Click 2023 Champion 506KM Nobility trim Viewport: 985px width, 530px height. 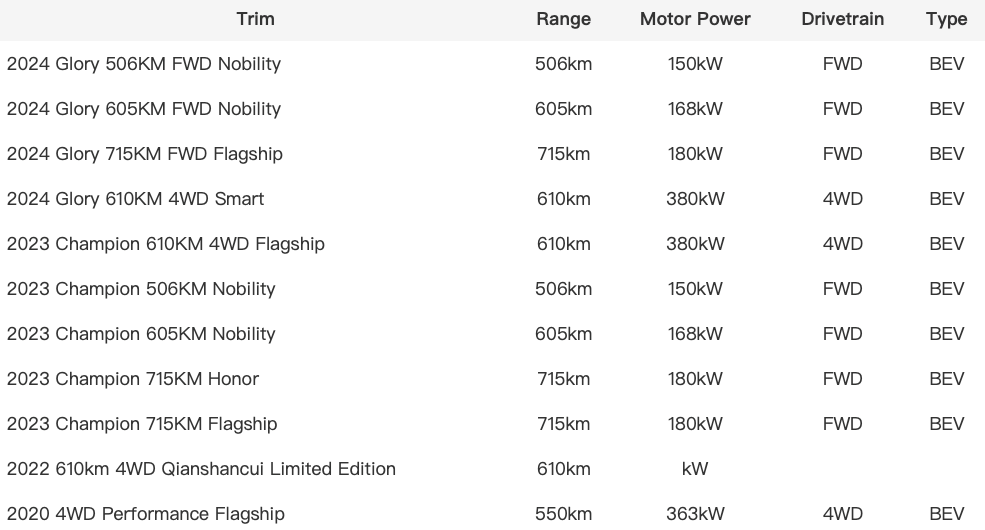(141, 289)
